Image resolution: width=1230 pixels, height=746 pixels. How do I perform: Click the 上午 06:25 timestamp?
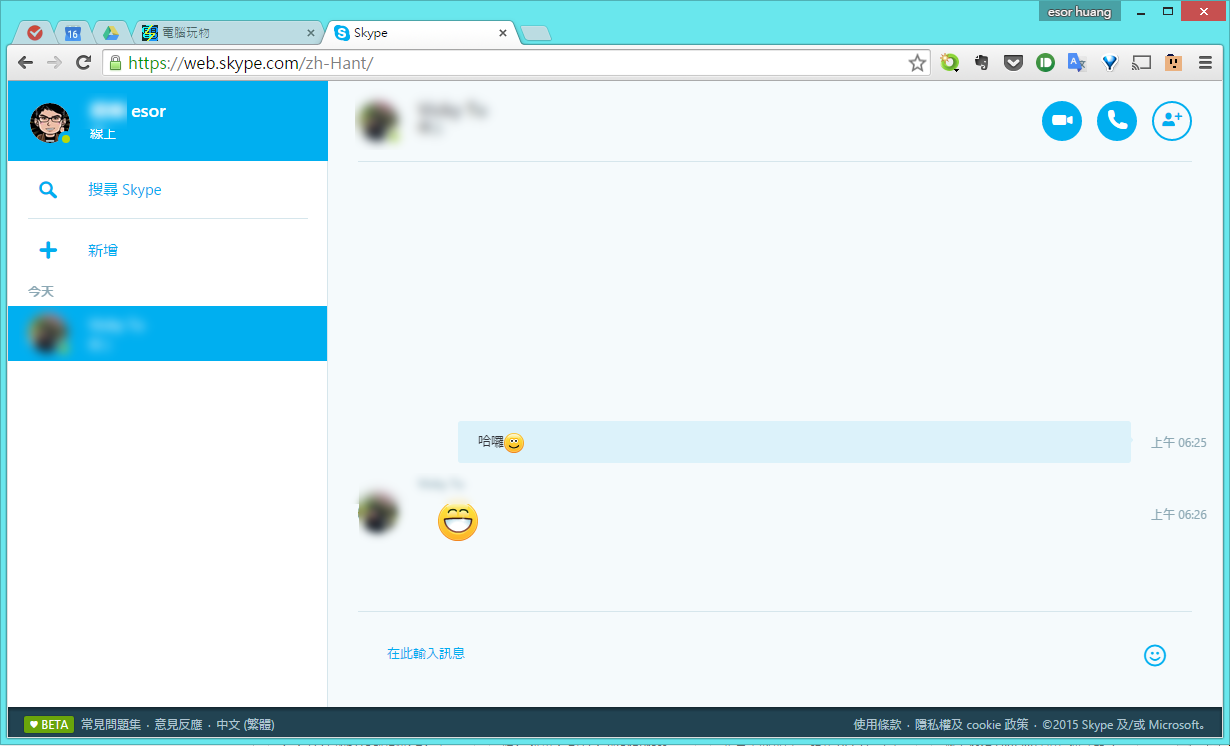coord(1178,443)
